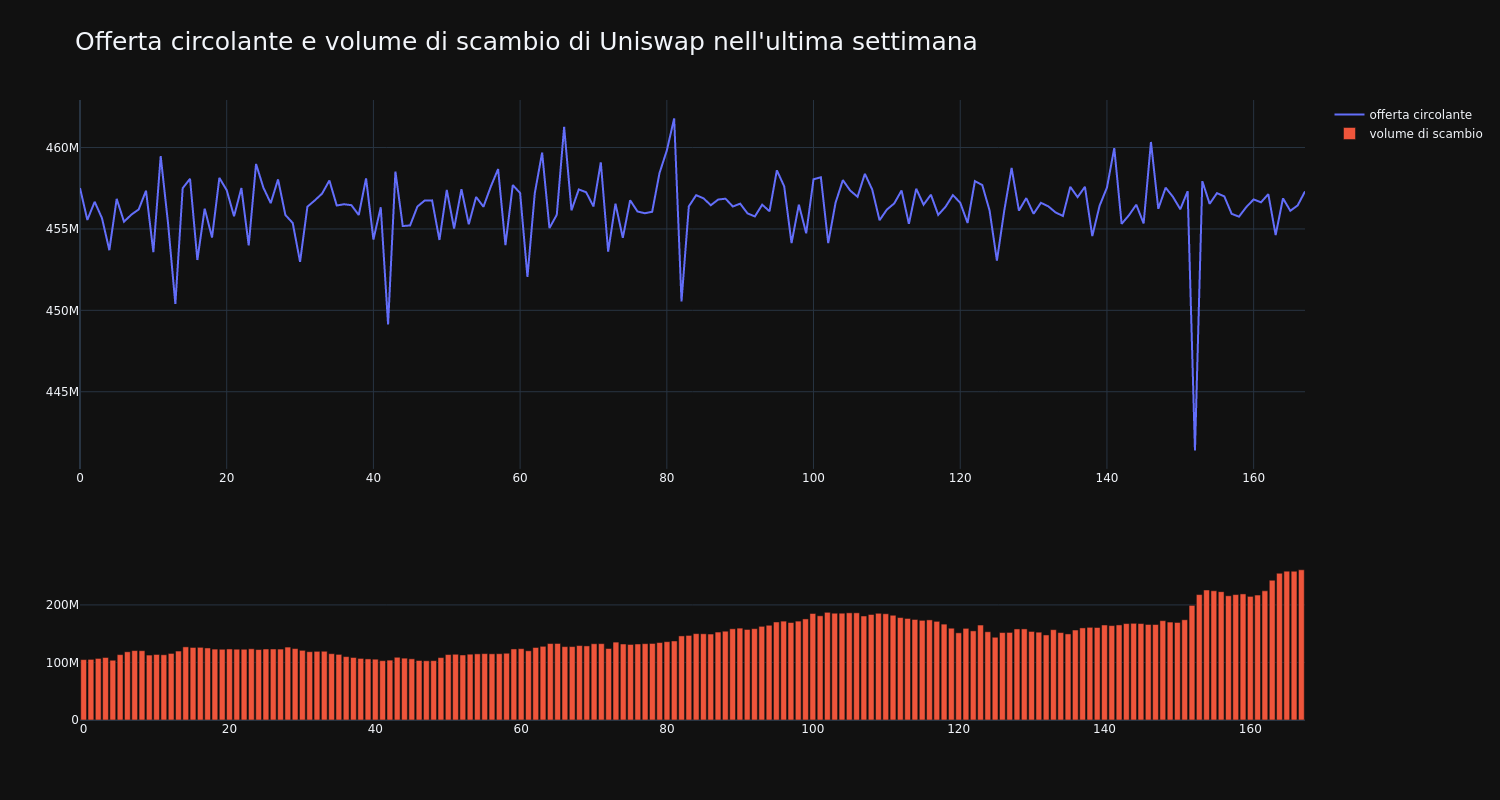Click the last tallest bar at right end
The width and height of the screenshot is (1500, 800).
click(1301, 645)
